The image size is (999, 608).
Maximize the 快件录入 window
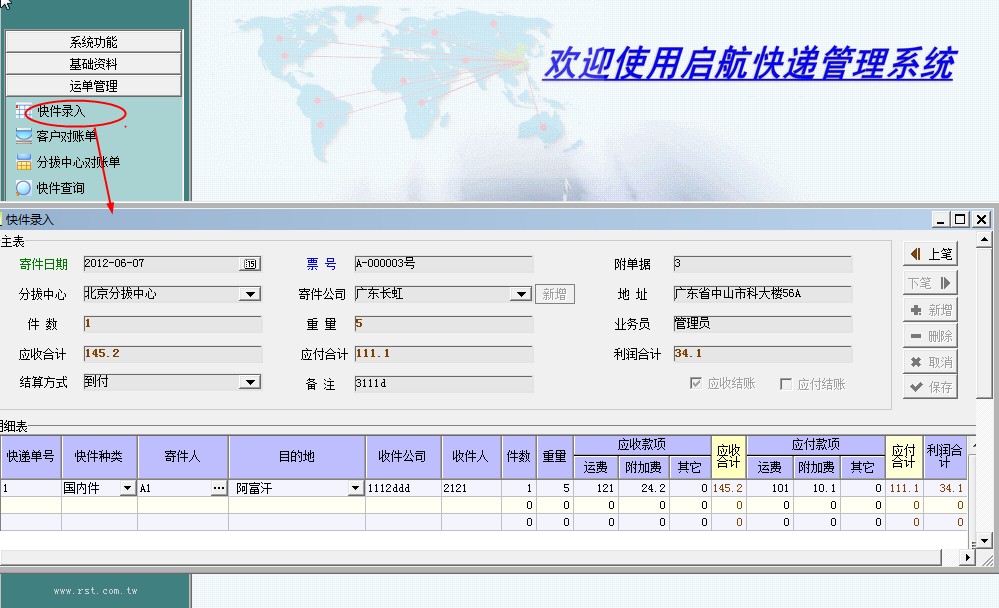(x=960, y=219)
